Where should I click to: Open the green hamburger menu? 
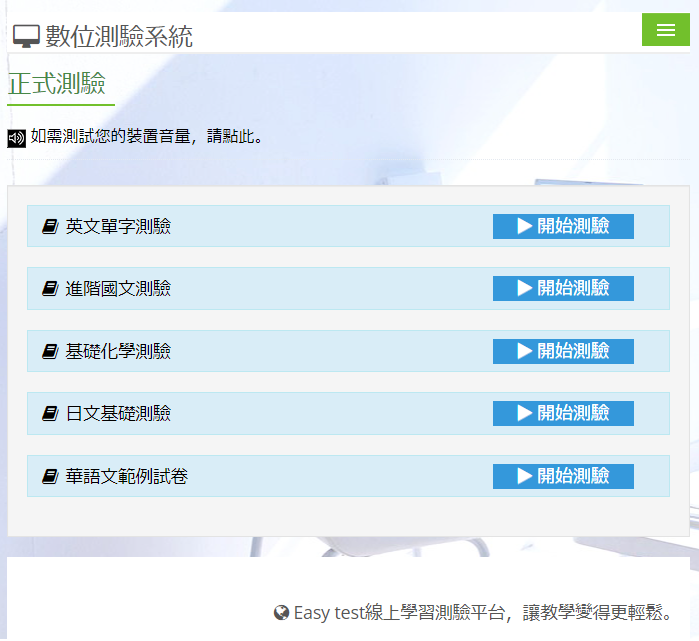pos(666,30)
